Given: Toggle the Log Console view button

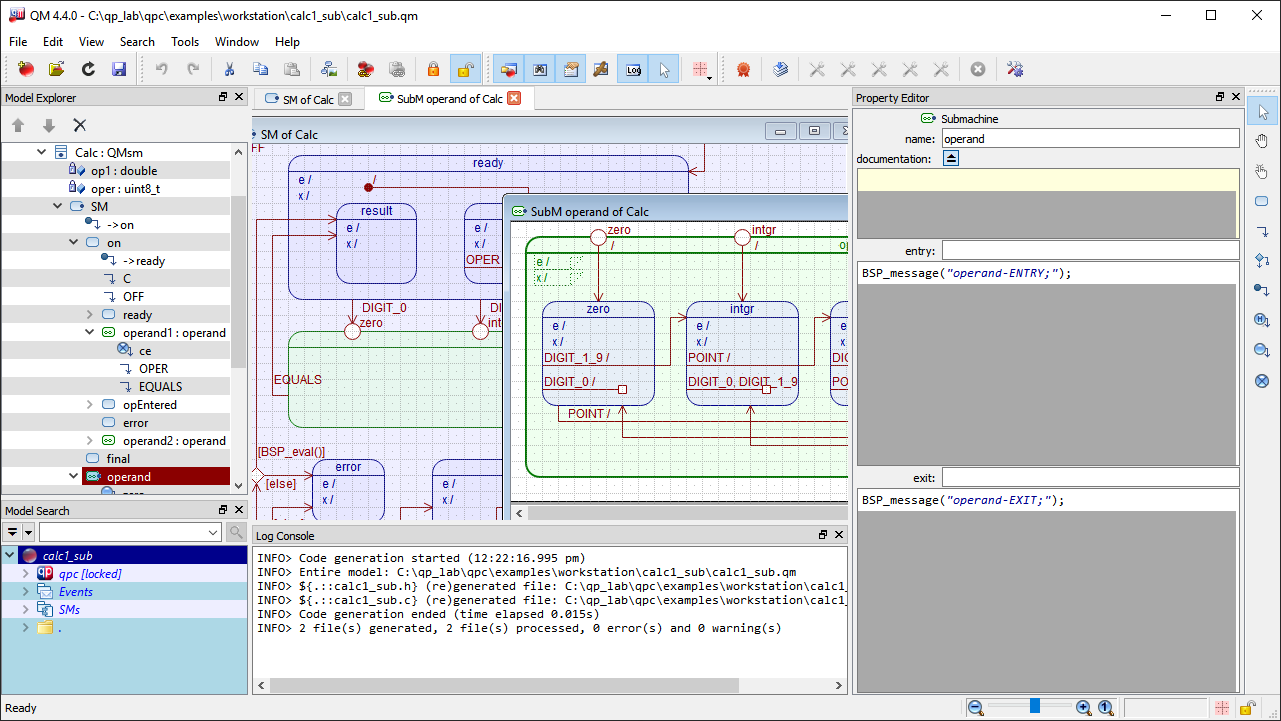Looking at the screenshot, I should (x=633, y=69).
